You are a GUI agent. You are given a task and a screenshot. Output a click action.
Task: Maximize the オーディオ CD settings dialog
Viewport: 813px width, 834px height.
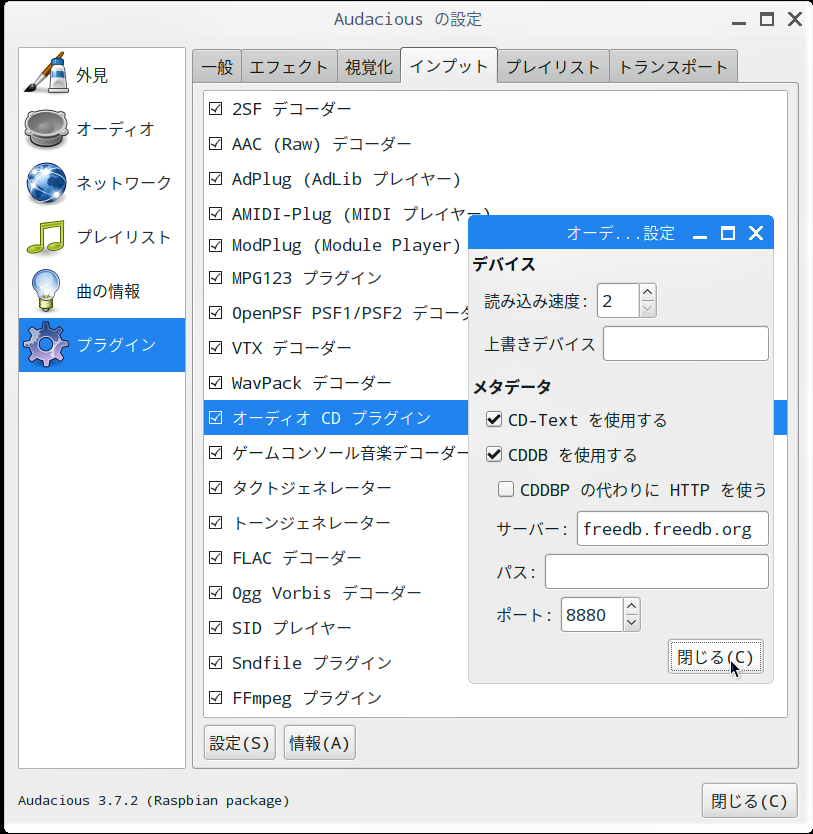point(728,233)
